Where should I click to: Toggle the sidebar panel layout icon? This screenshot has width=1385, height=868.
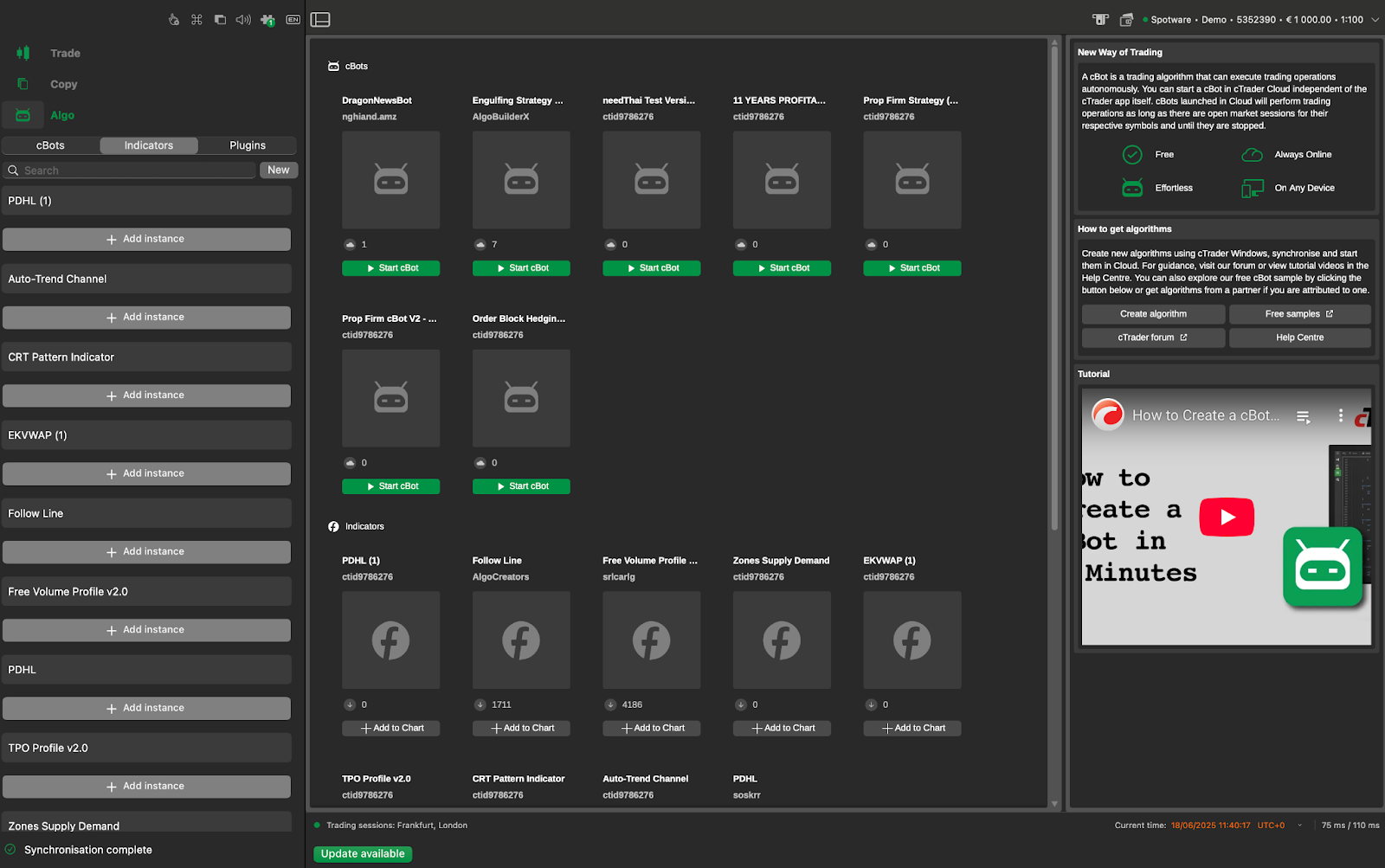(x=320, y=19)
